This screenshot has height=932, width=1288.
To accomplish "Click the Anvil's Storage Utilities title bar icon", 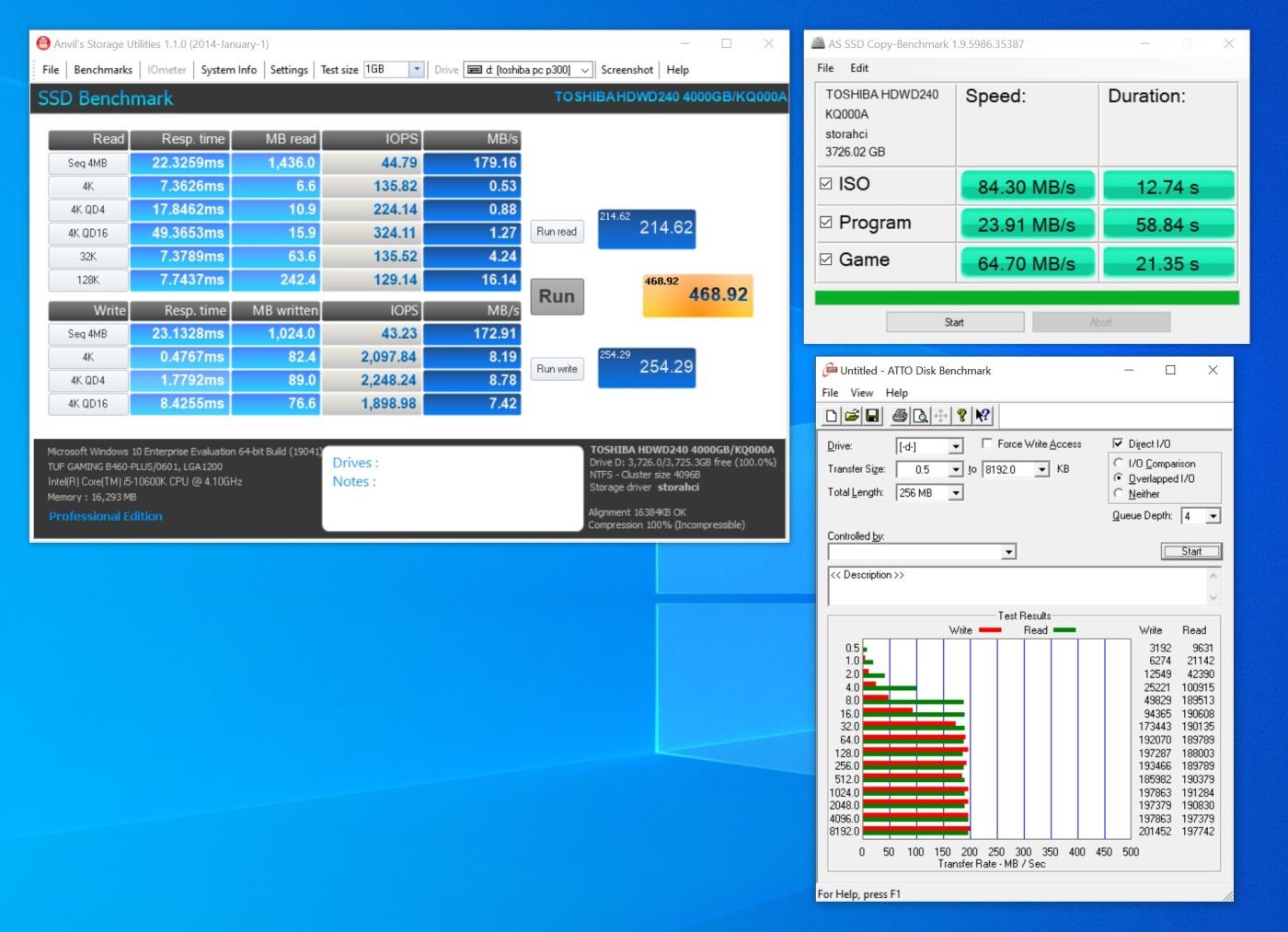I will (42, 43).
